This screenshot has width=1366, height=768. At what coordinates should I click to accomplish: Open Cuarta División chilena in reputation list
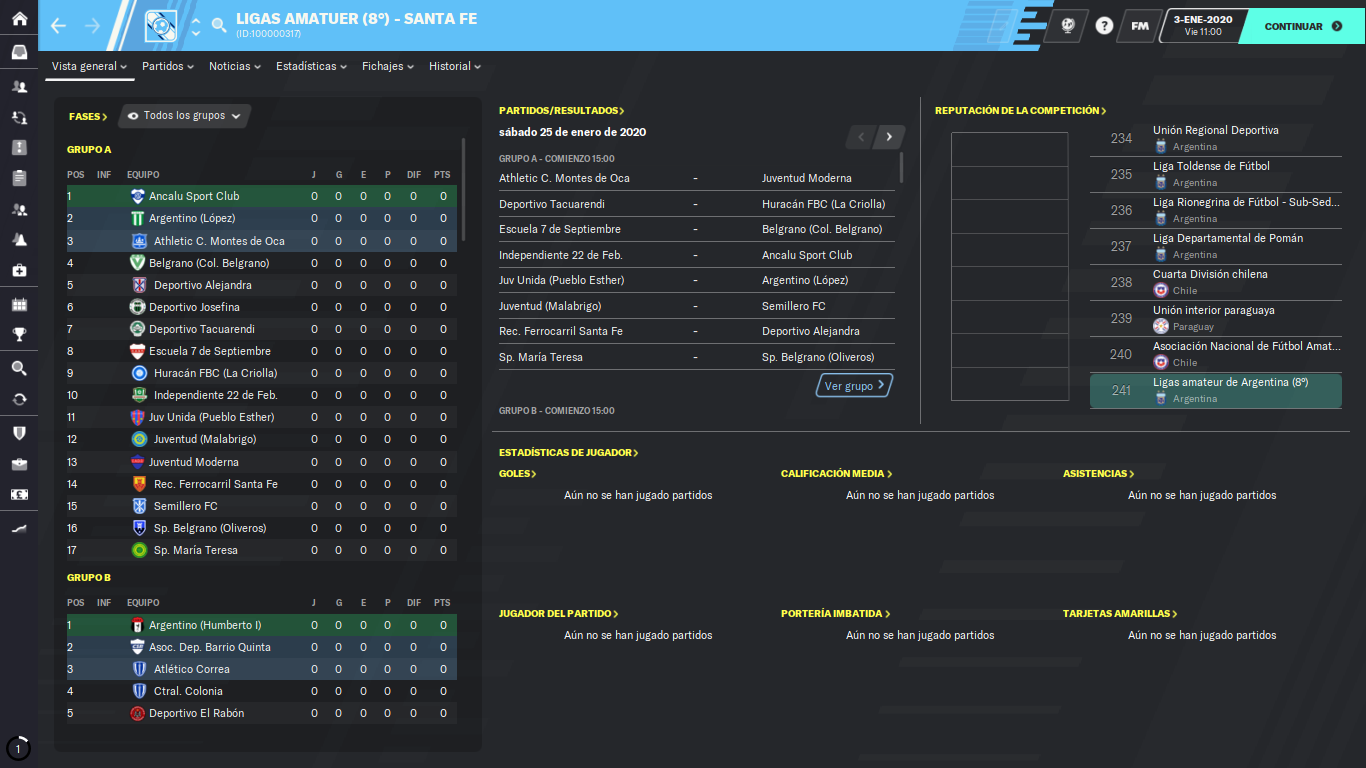click(x=1215, y=282)
